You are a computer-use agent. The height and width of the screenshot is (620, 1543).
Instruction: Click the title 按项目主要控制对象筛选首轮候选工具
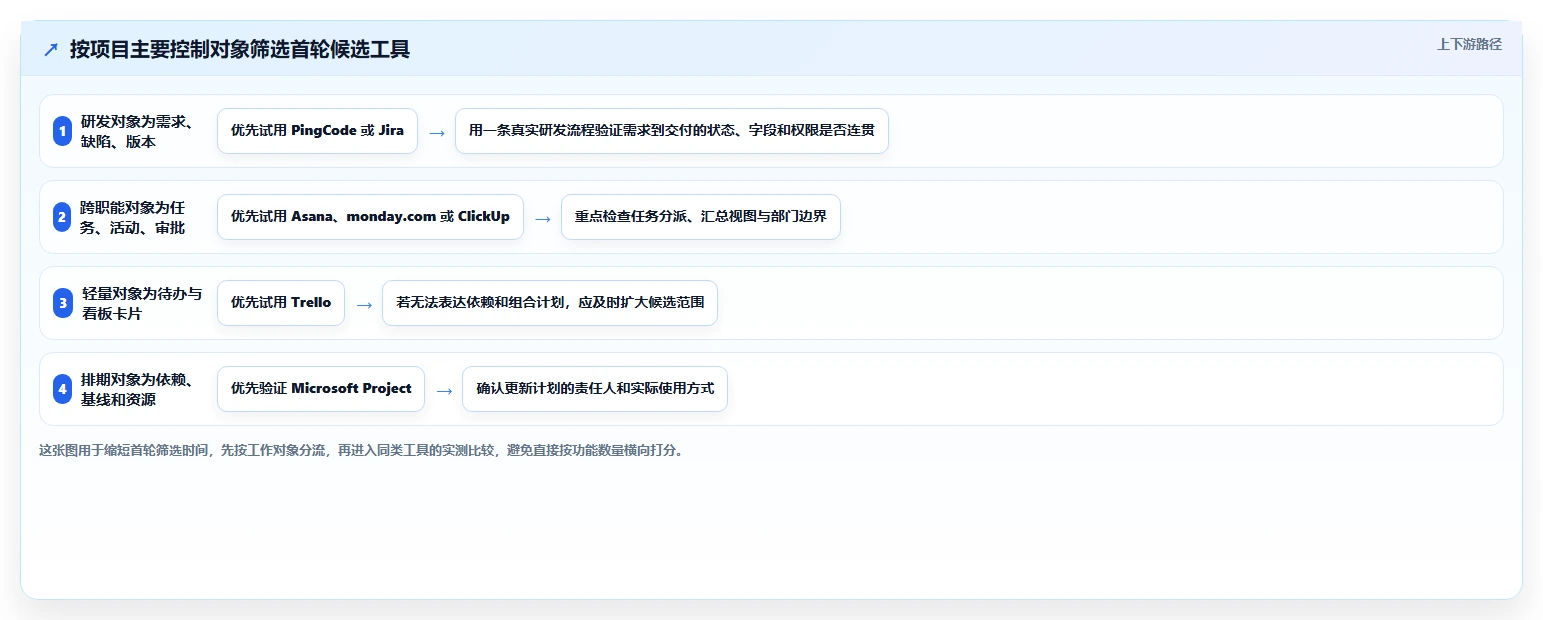point(240,49)
